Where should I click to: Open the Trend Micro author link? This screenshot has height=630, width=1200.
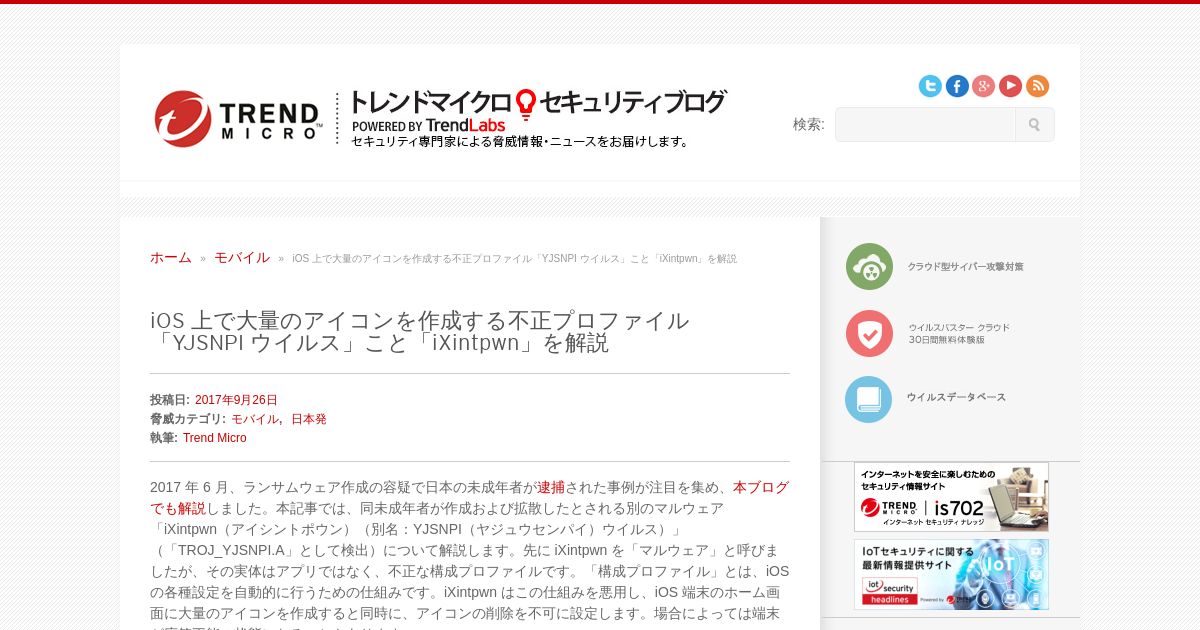pos(215,438)
